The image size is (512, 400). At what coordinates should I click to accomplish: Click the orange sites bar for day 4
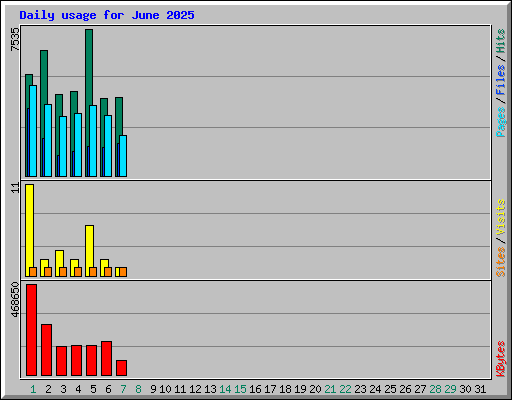coord(78,272)
